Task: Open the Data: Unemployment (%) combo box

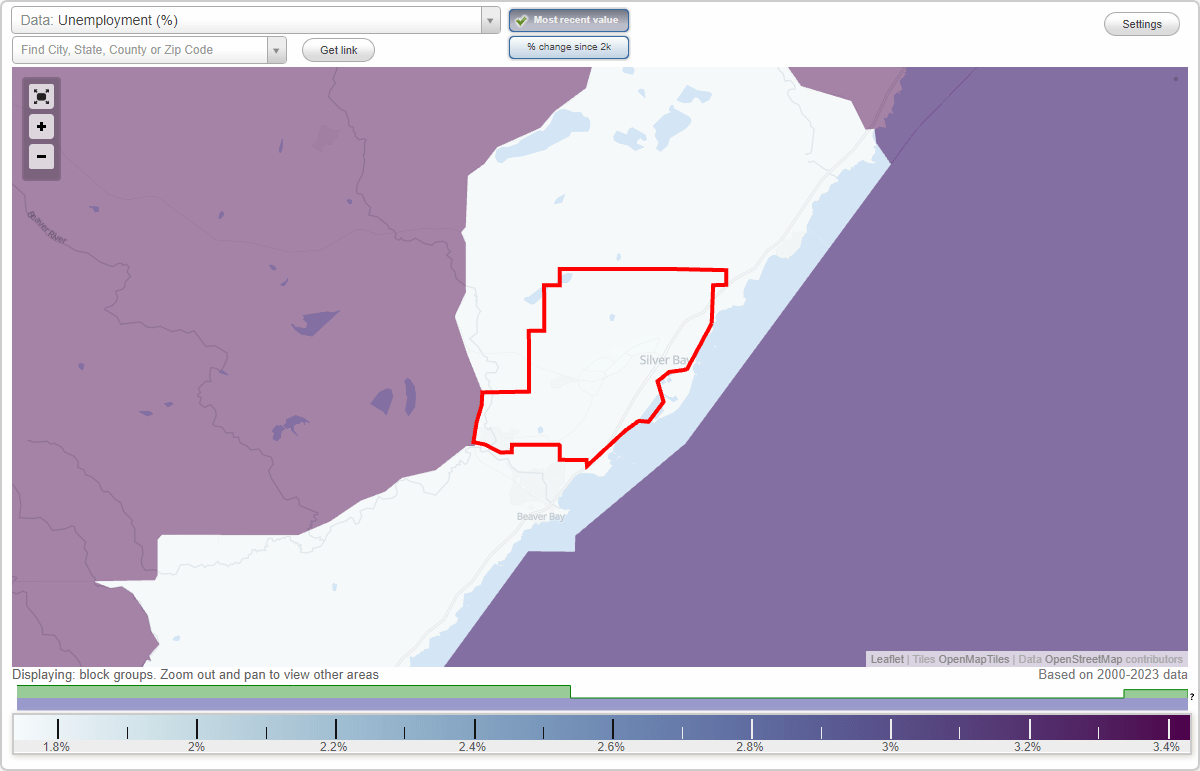Action: tap(256, 20)
